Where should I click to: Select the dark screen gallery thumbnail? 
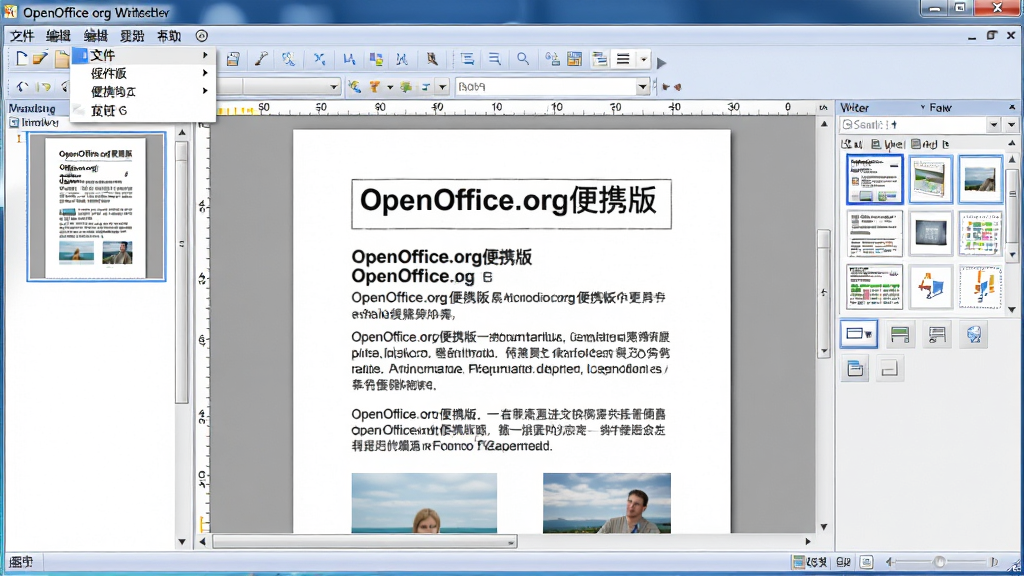point(930,233)
